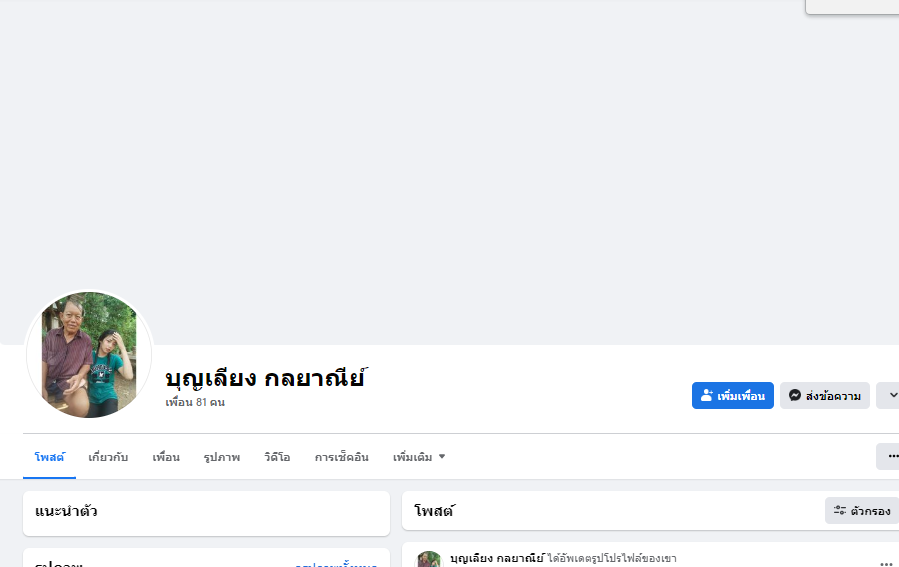
Task: Click the filter sliders icon
Action: [840, 511]
